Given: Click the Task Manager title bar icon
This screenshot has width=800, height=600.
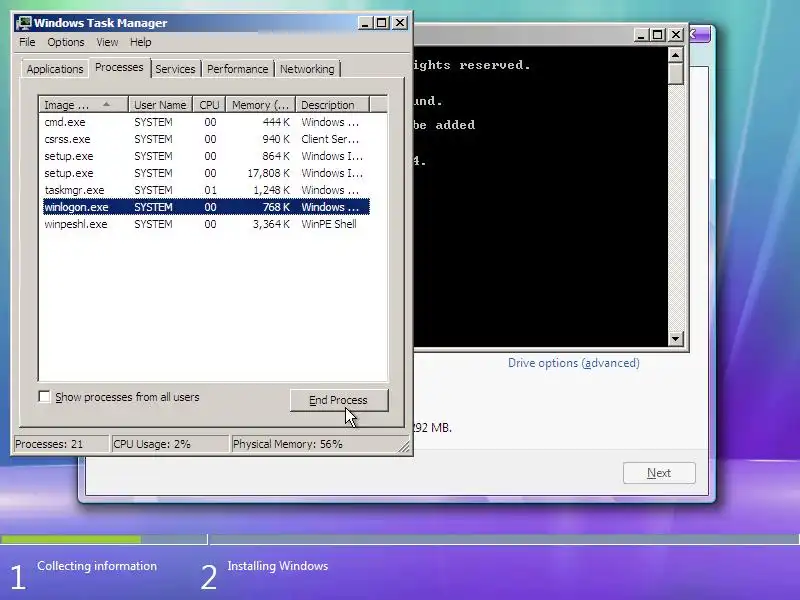Looking at the screenshot, I should tap(23, 23).
